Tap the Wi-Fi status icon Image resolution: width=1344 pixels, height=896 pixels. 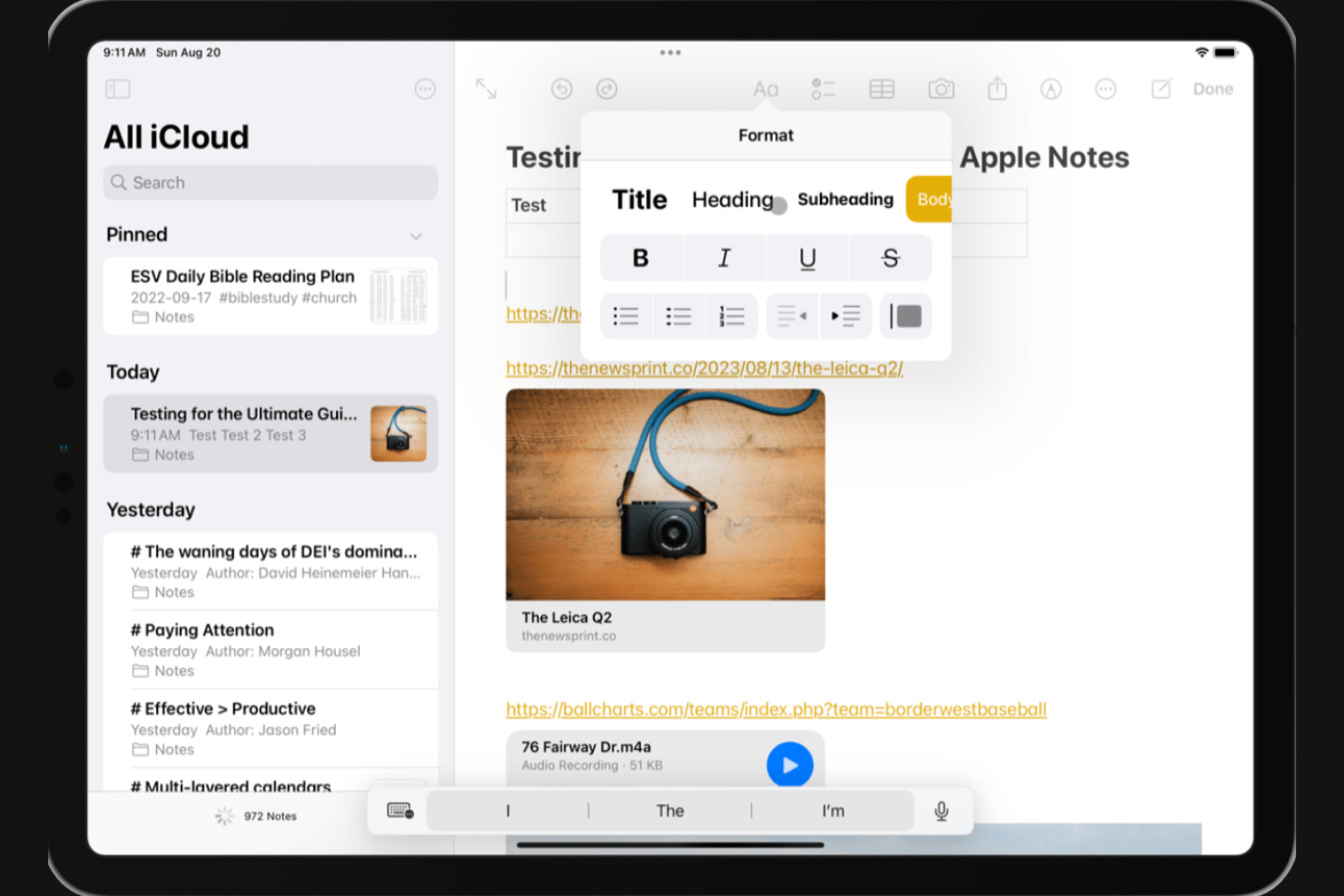pyautogui.click(x=1201, y=53)
